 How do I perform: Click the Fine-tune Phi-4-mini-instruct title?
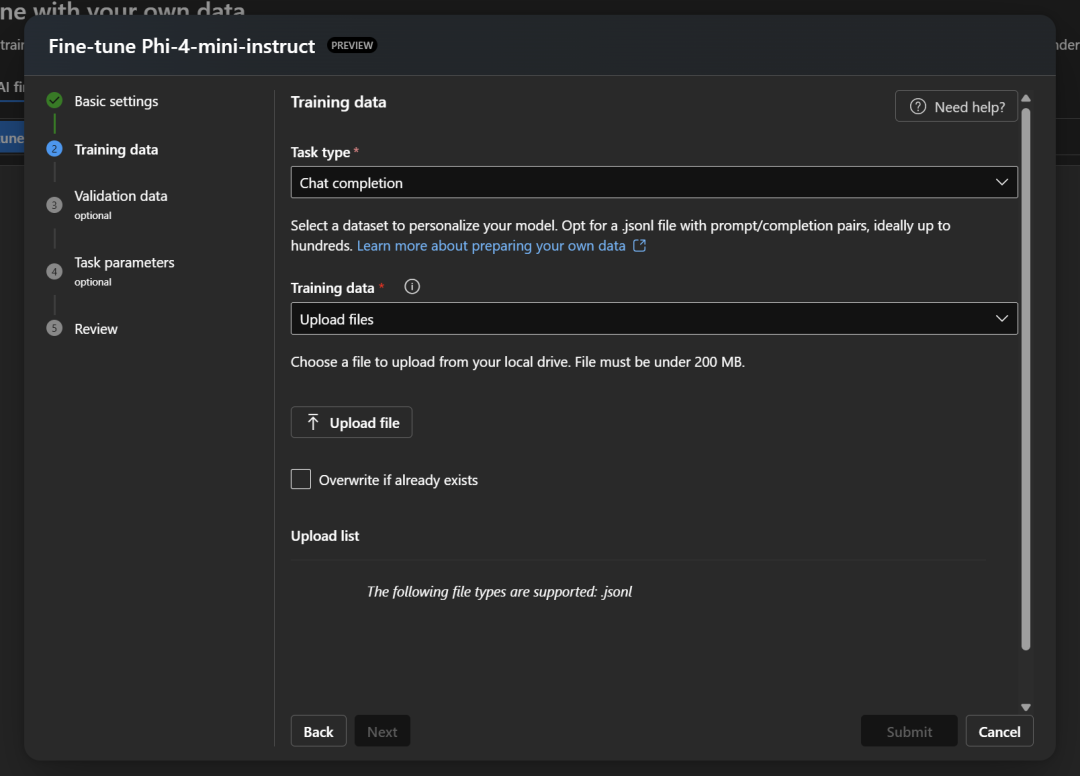tap(182, 46)
